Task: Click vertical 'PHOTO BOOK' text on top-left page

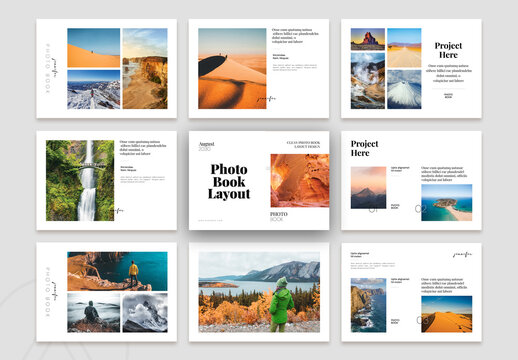Action: 48,68
